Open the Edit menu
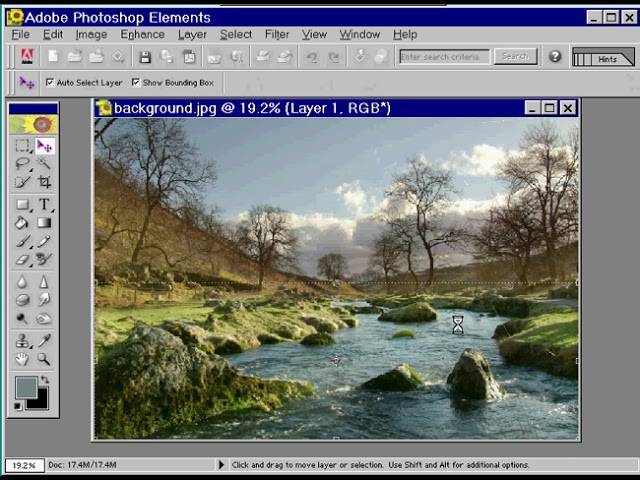 (53, 34)
